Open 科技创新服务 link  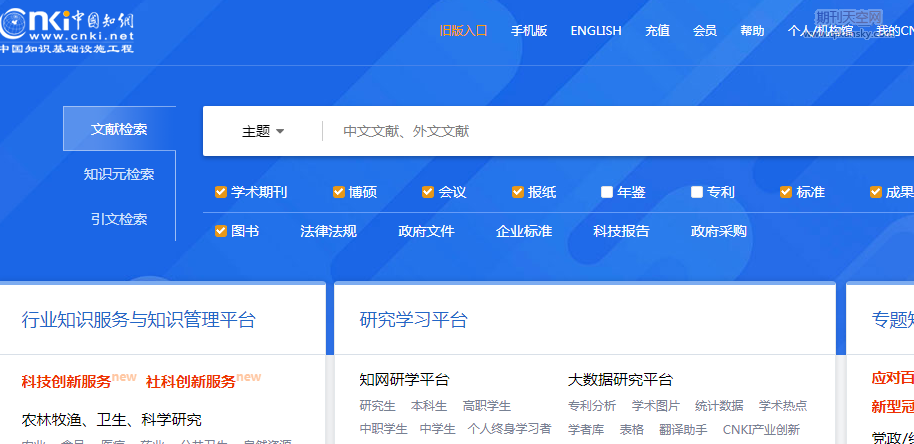click(66, 381)
